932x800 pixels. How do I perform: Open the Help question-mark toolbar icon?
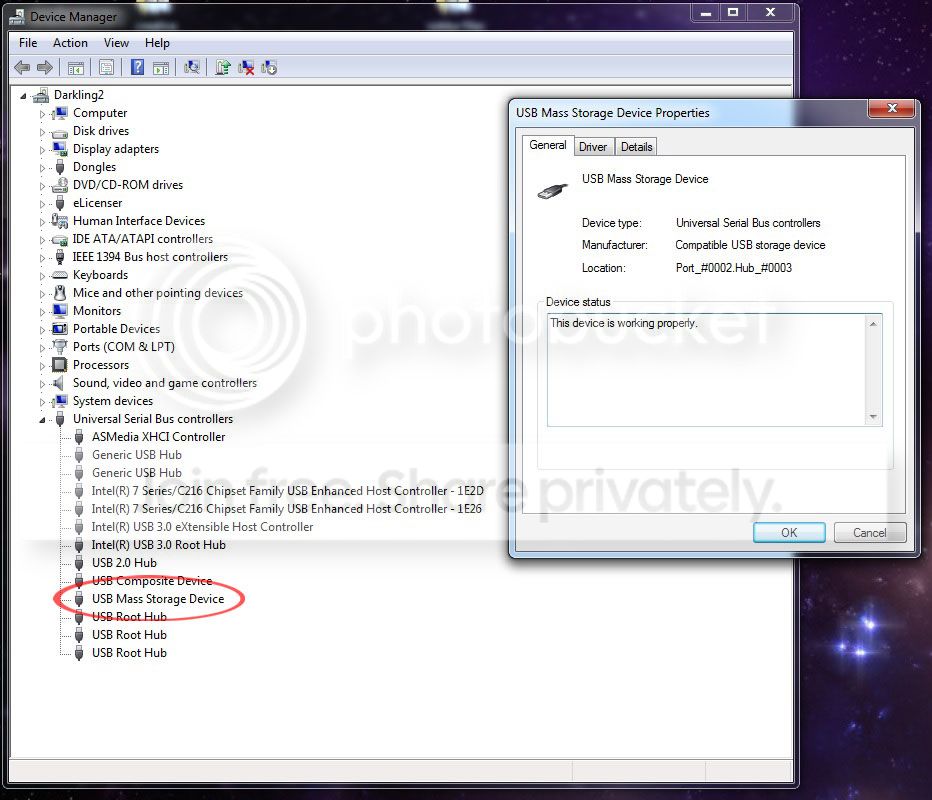coord(137,67)
